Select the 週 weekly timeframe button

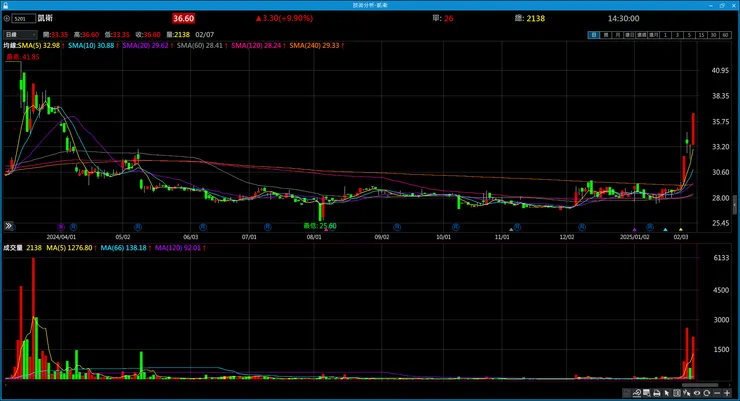point(606,35)
